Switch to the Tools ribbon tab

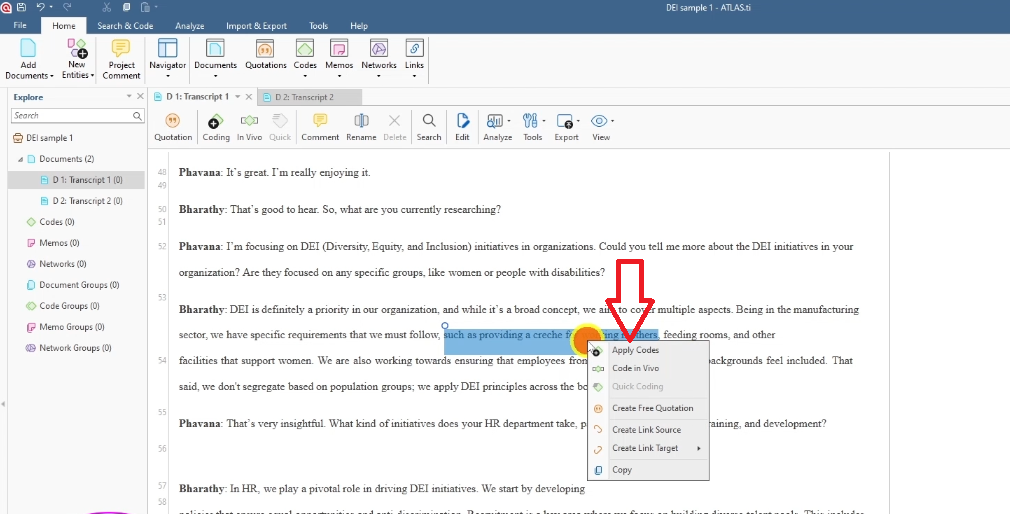pos(318,26)
